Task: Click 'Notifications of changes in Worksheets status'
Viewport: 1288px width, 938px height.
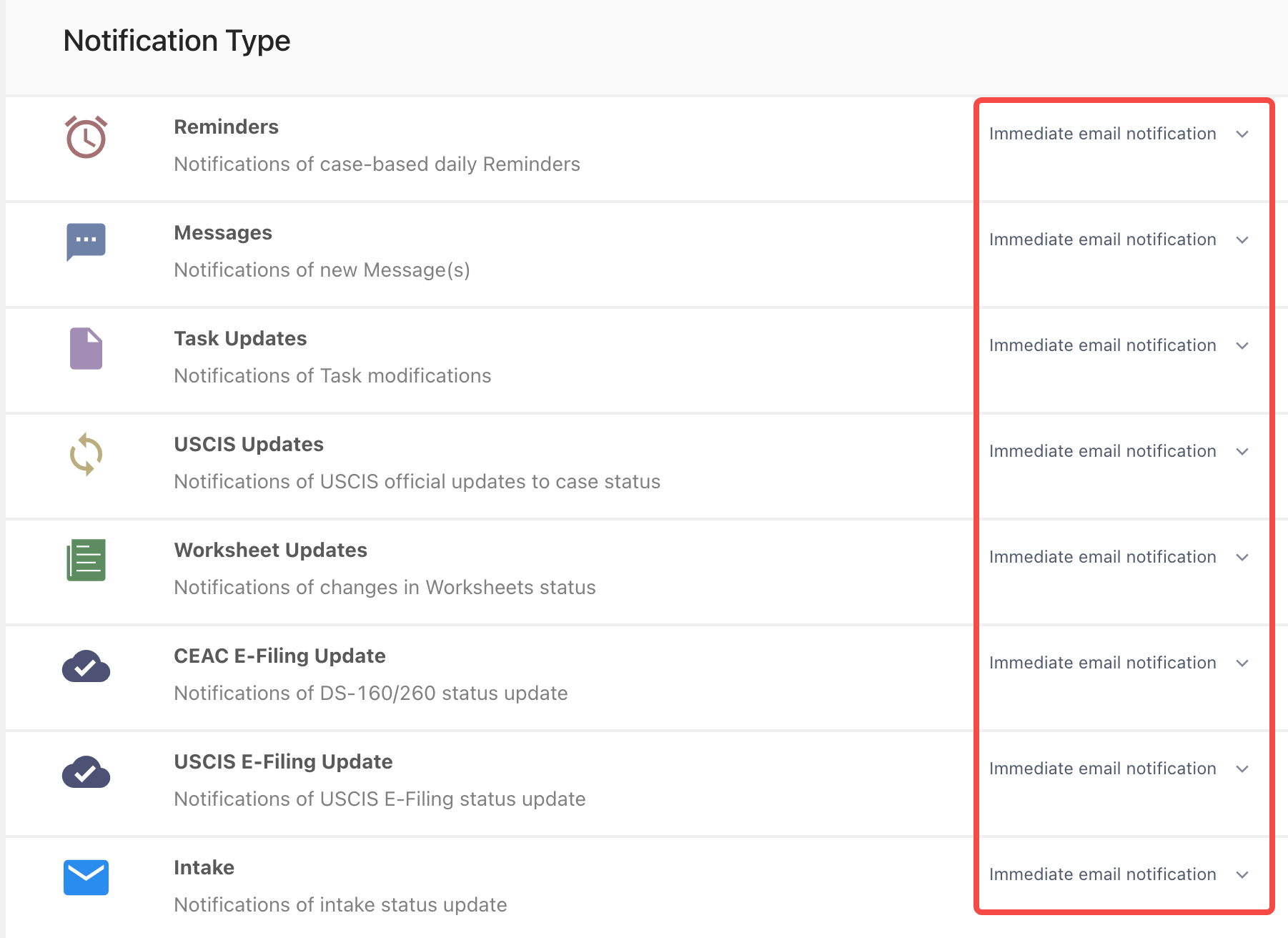Action: point(385,588)
